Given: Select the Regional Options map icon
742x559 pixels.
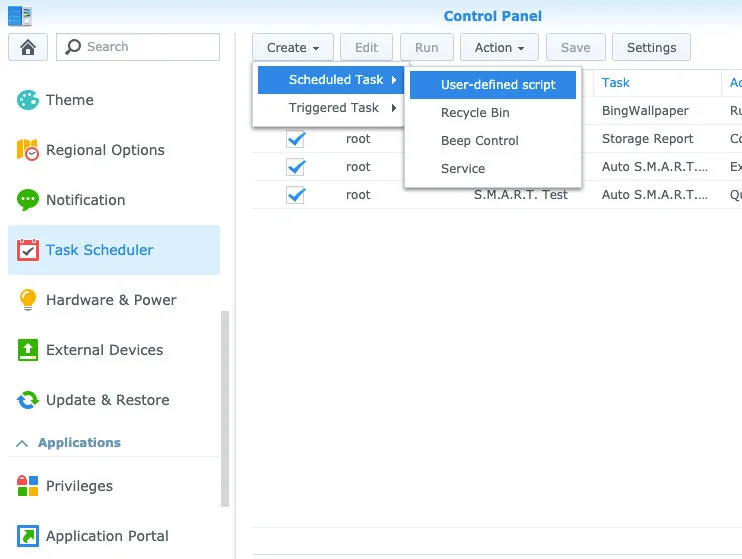Looking at the screenshot, I should click(x=28, y=150).
